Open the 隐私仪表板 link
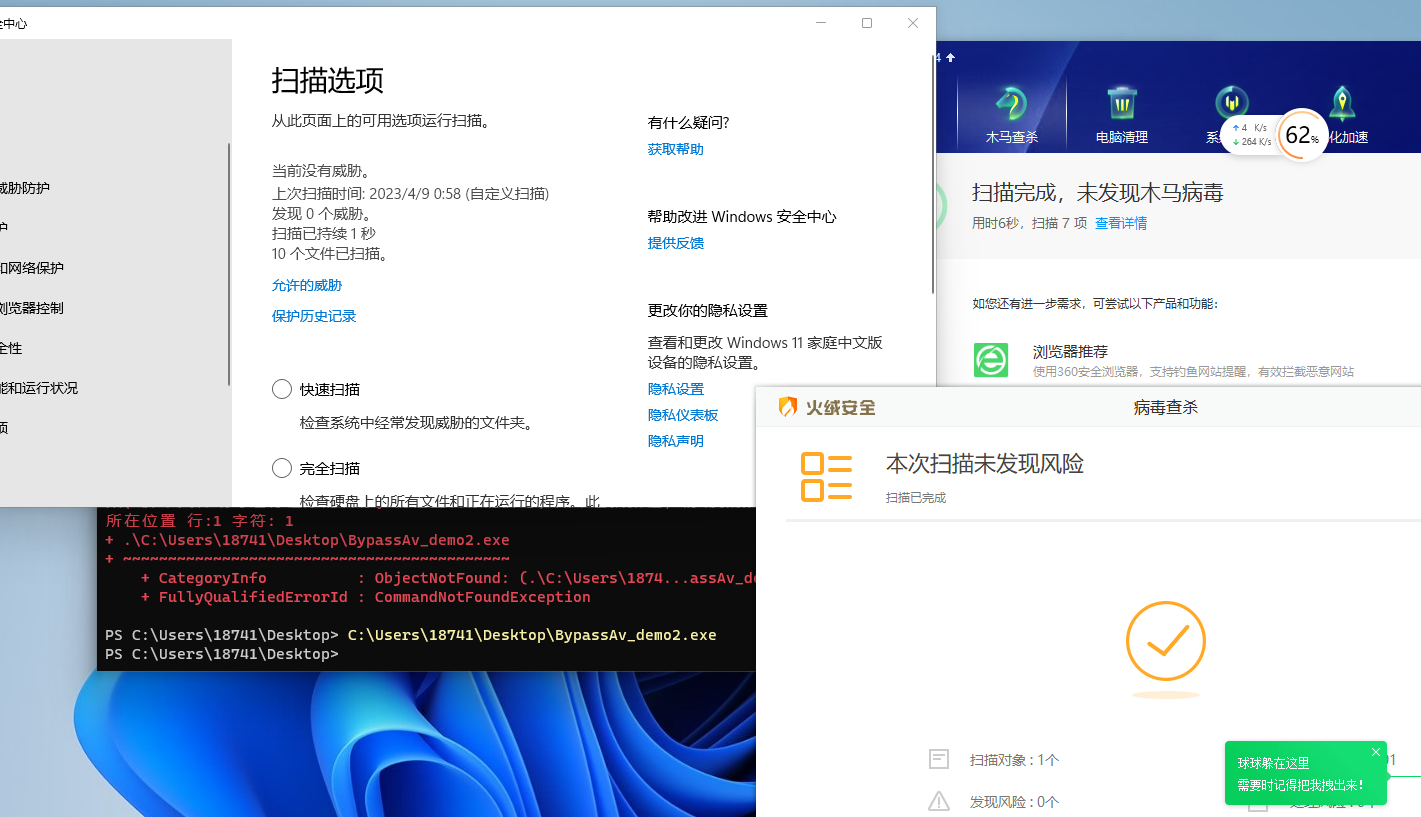1421x817 pixels. (x=683, y=415)
